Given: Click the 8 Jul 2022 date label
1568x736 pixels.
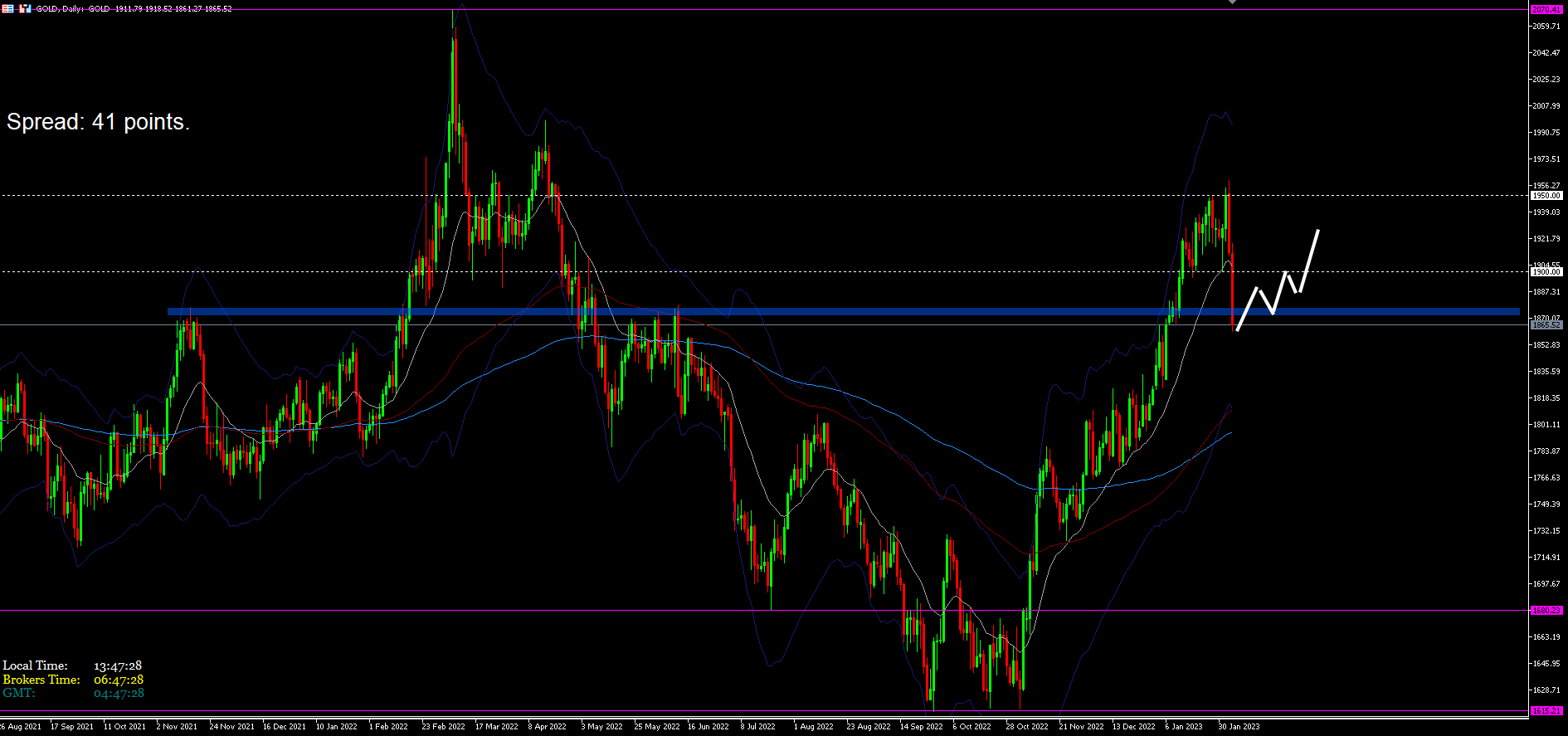Looking at the screenshot, I should click(758, 727).
